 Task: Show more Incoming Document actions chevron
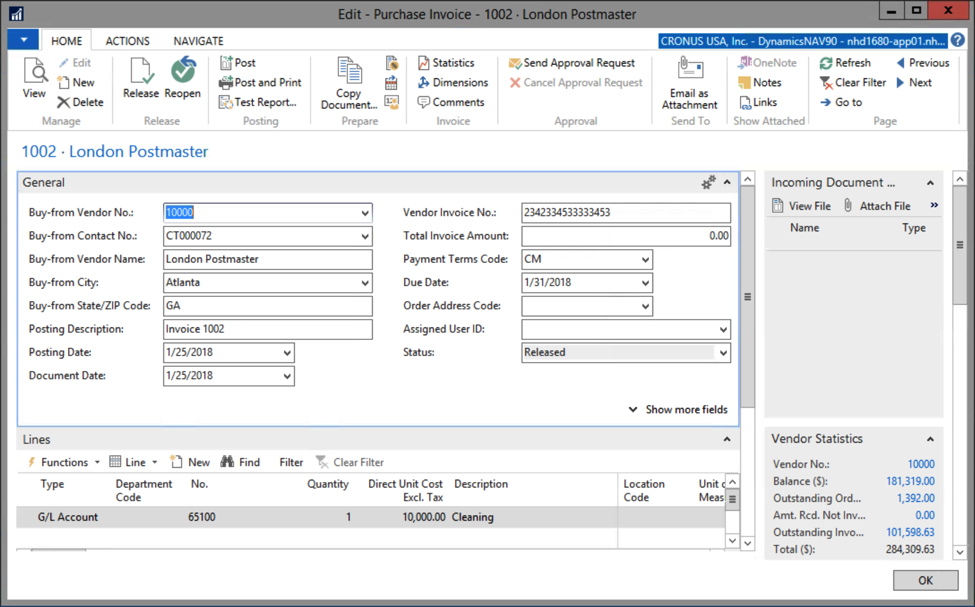click(x=934, y=205)
